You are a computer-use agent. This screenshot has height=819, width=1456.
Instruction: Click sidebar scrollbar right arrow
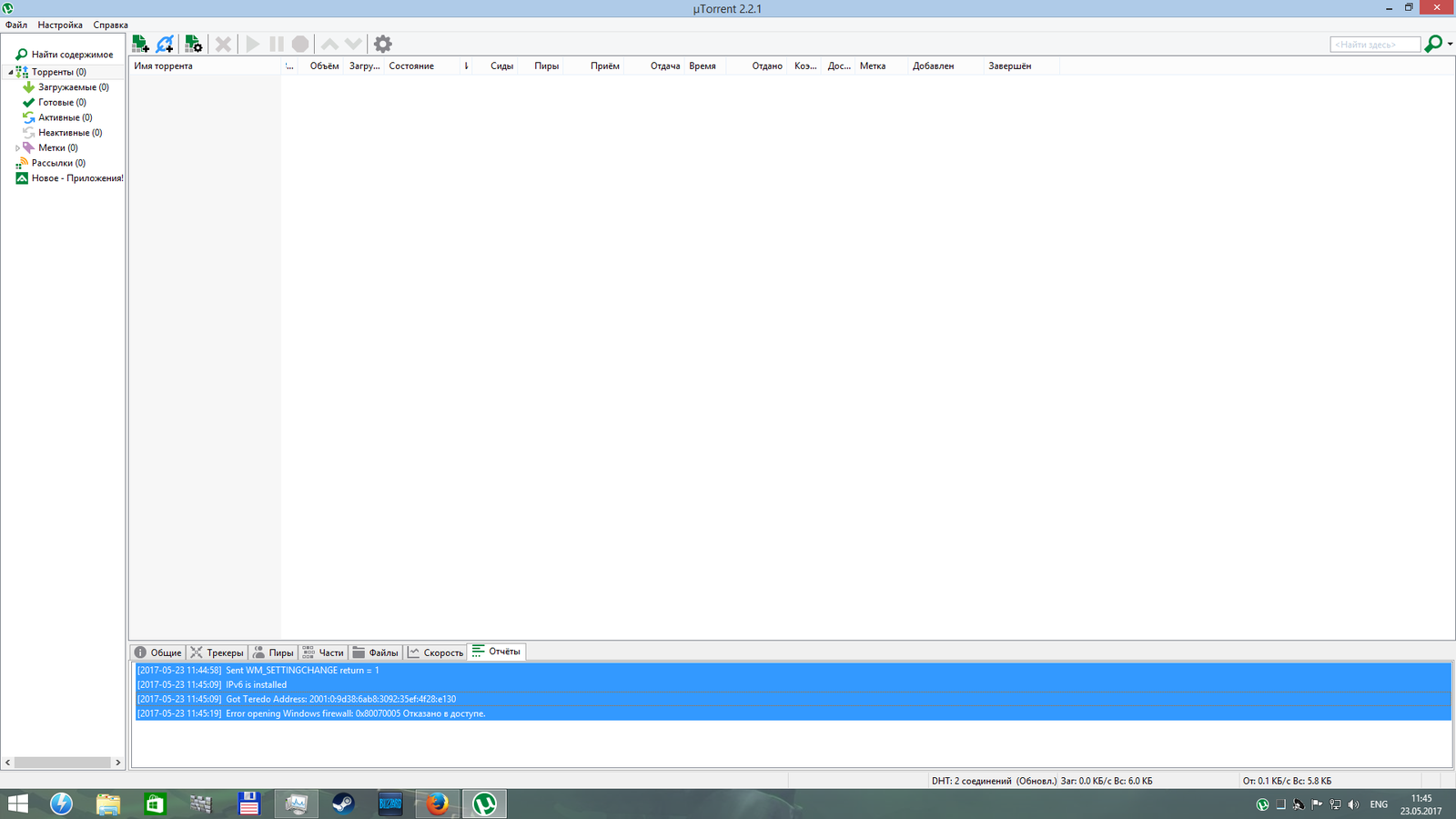(117, 763)
